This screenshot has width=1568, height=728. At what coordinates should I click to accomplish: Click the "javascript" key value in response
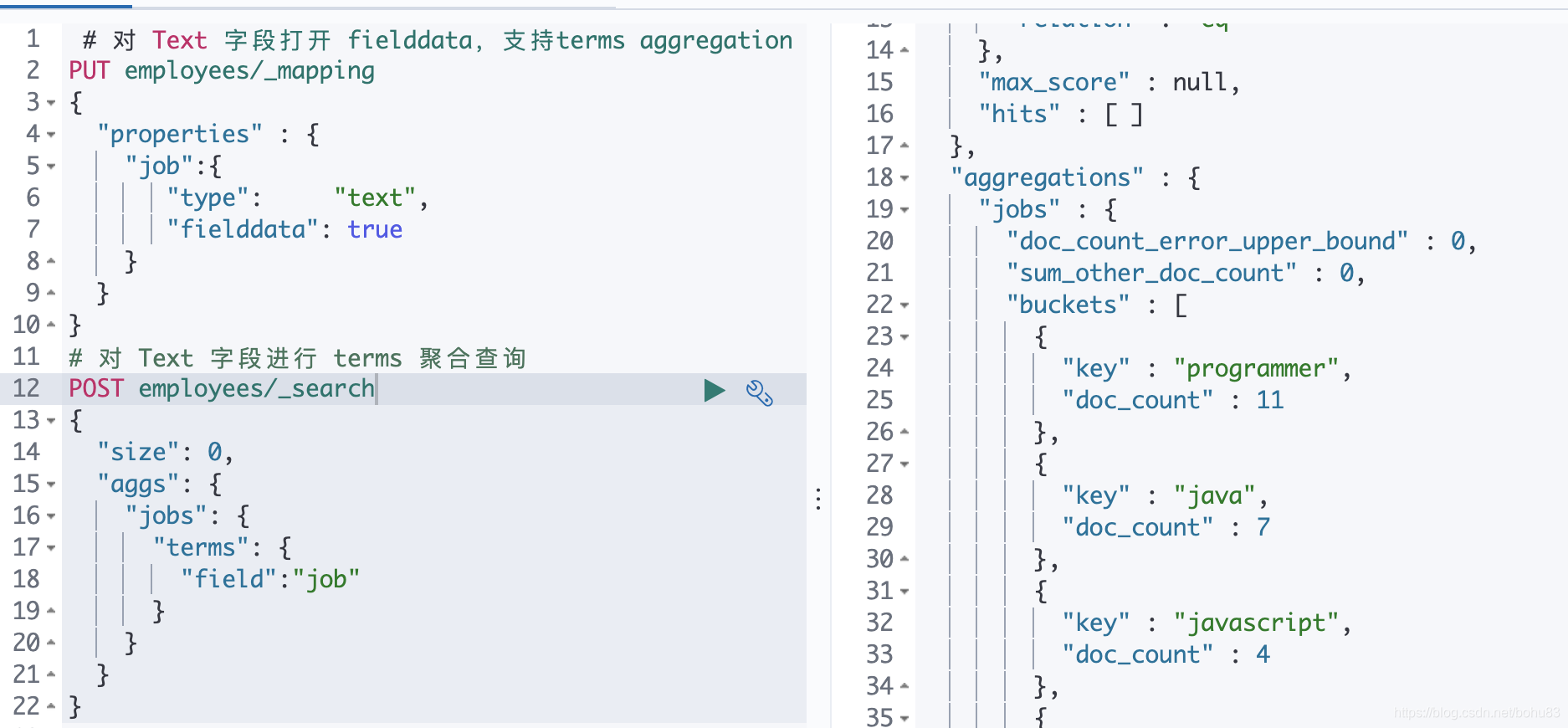pyautogui.click(x=1256, y=623)
